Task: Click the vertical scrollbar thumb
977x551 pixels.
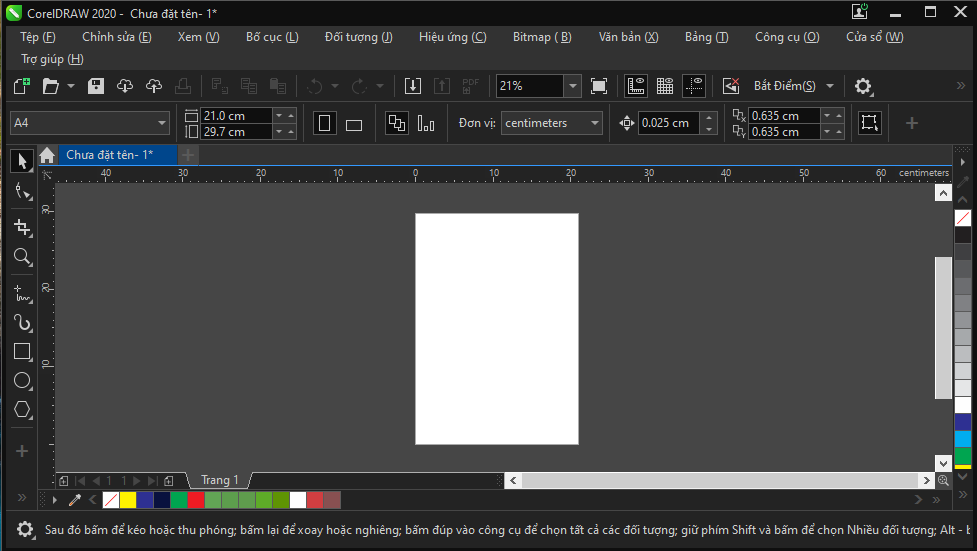Action: (943, 328)
